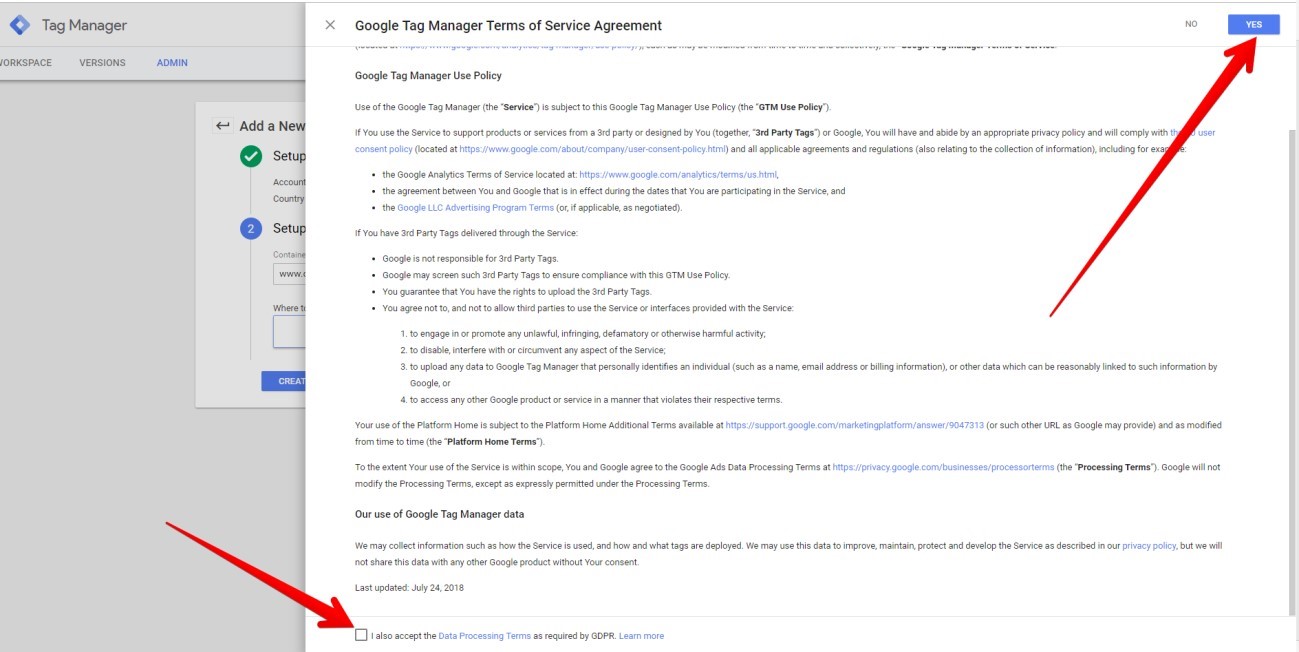Decline the agreement with the NO button

1191,24
